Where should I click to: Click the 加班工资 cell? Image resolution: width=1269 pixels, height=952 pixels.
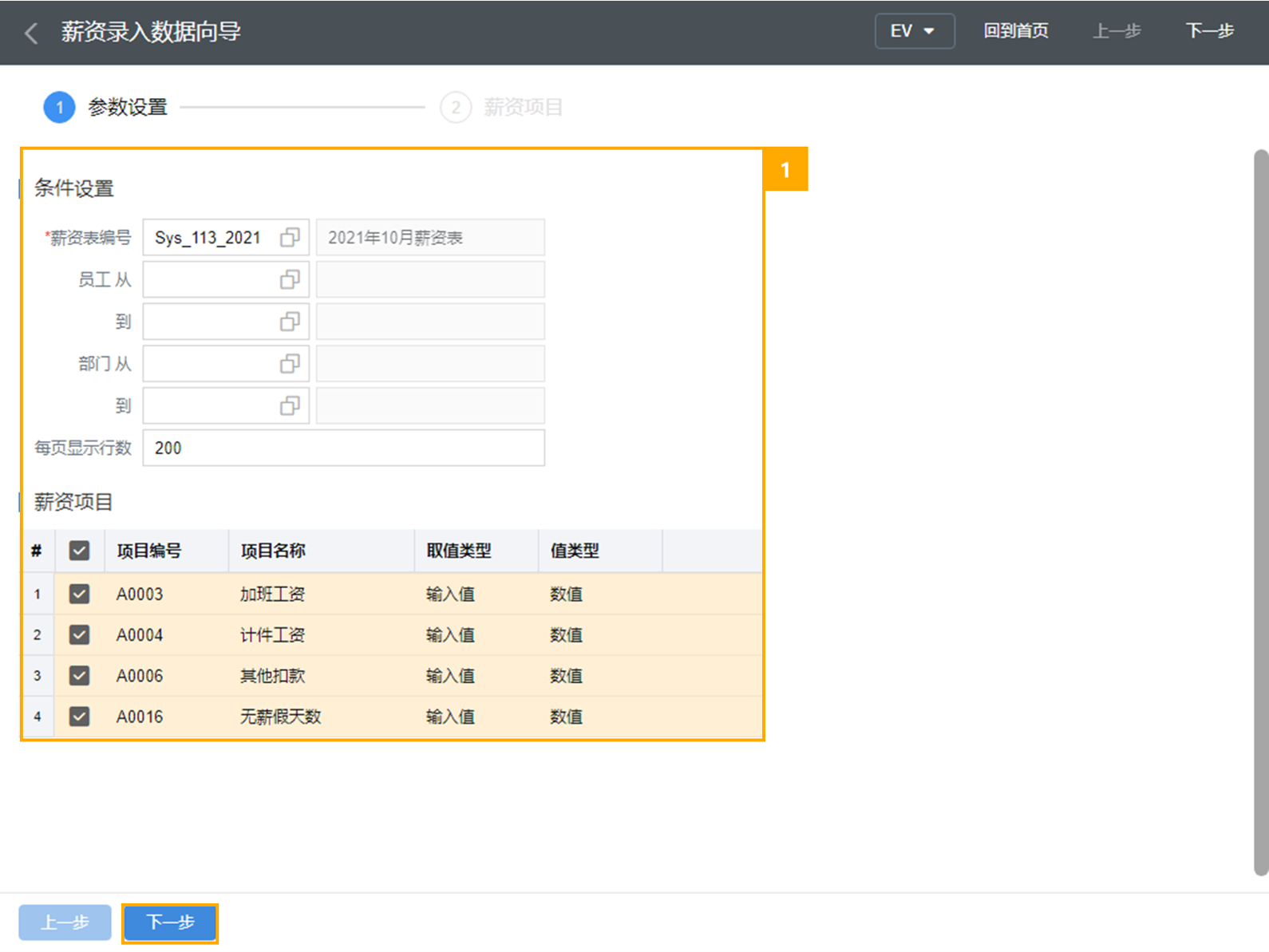point(322,594)
